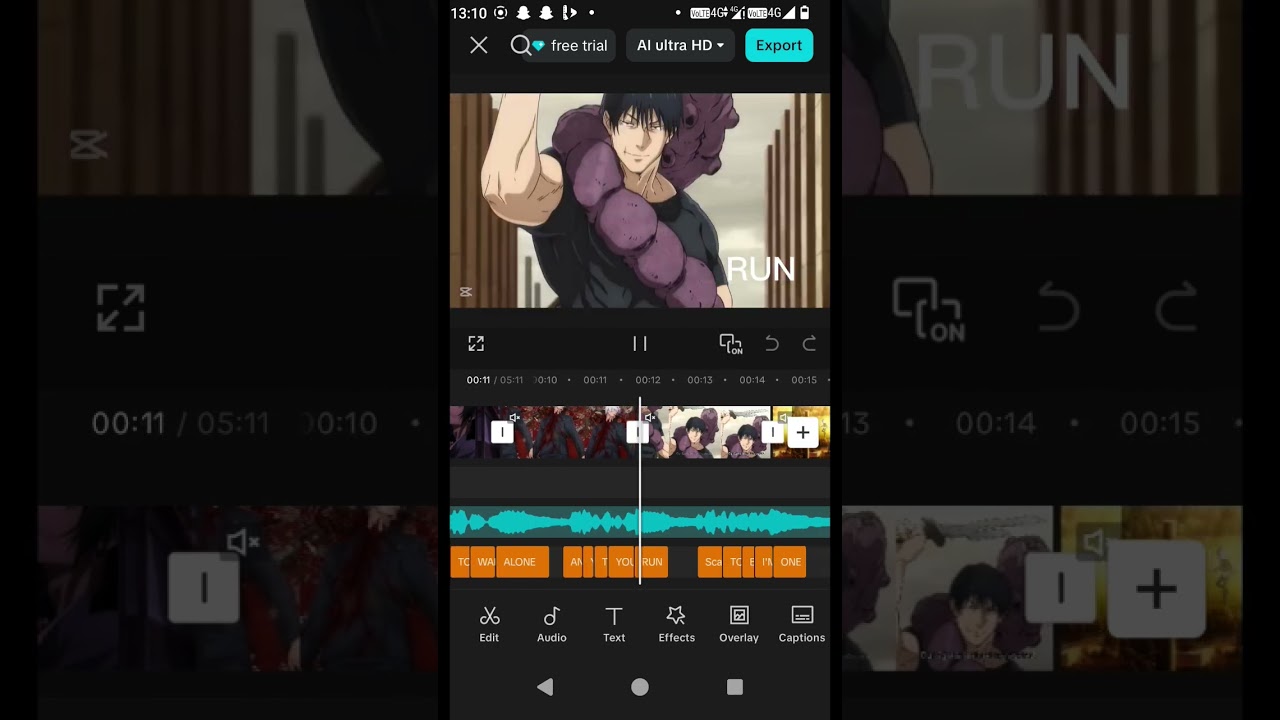
Task: Toggle mute icon on the black-haired character clip
Action: pyautogui.click(x=650, y=417)
